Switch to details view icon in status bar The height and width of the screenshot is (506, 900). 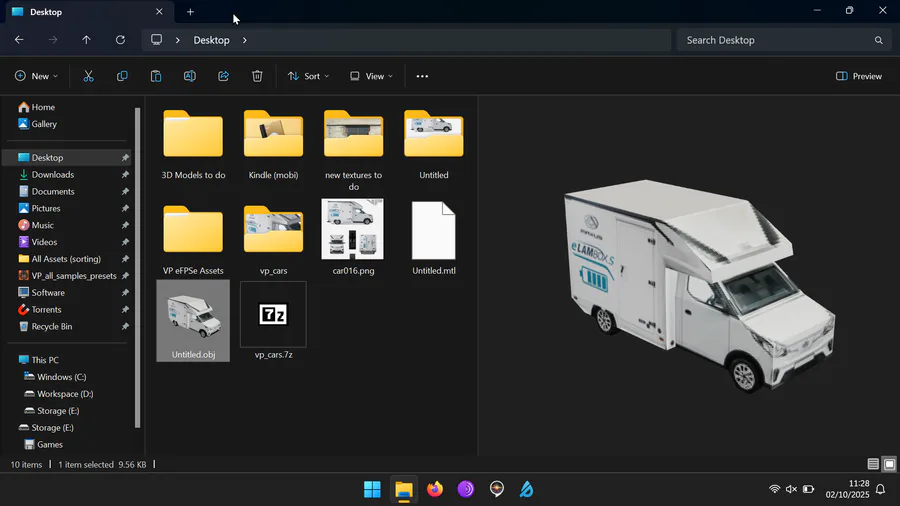tap(872, 464)
